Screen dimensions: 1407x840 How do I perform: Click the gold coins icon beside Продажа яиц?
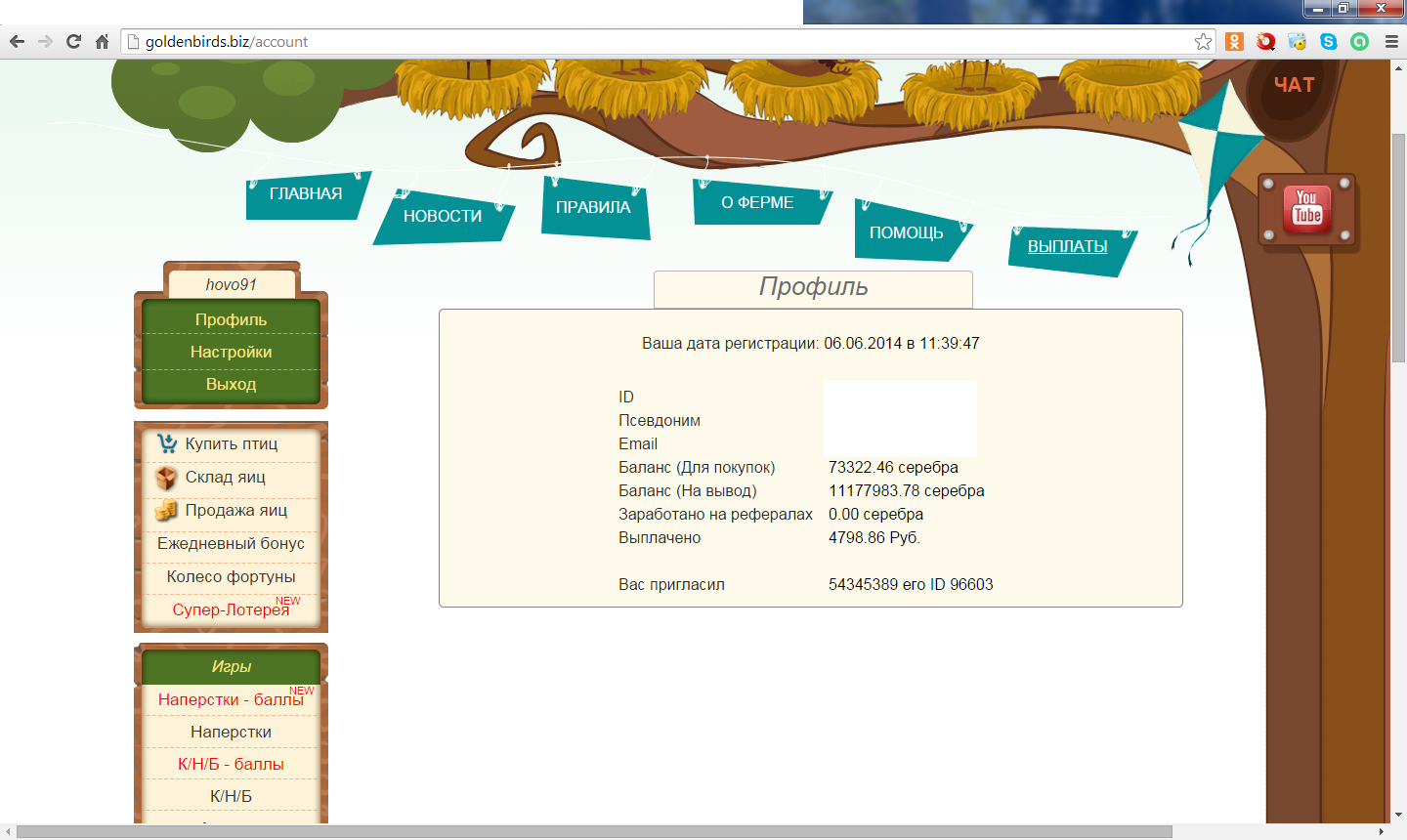[167, 511]
